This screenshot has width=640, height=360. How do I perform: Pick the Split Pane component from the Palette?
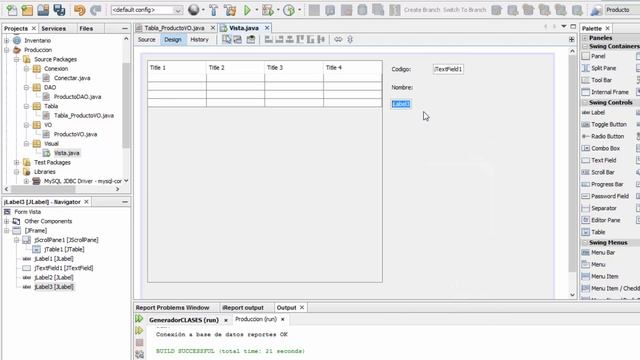click(604, 68)
